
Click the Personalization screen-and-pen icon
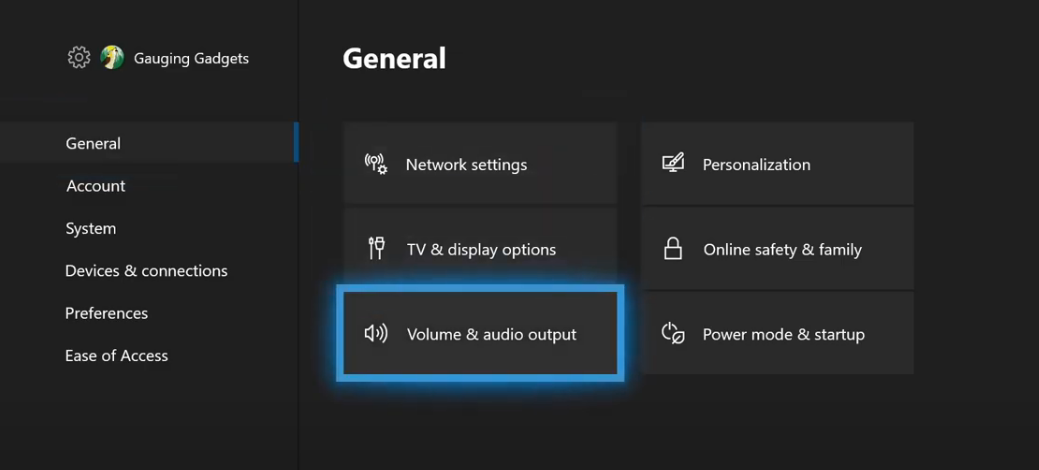pos(673,163)
